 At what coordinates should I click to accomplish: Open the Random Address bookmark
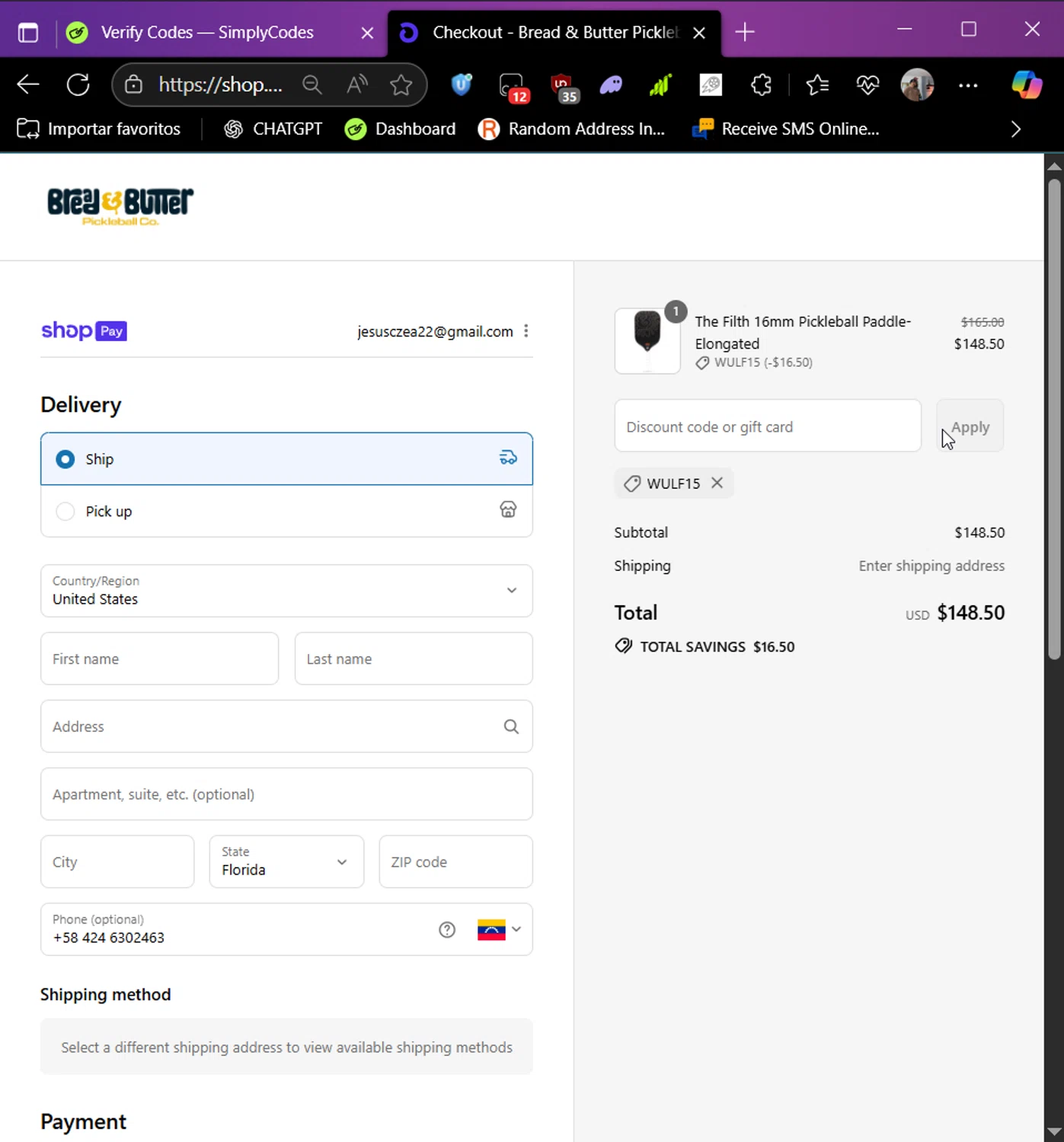(572, 129)
